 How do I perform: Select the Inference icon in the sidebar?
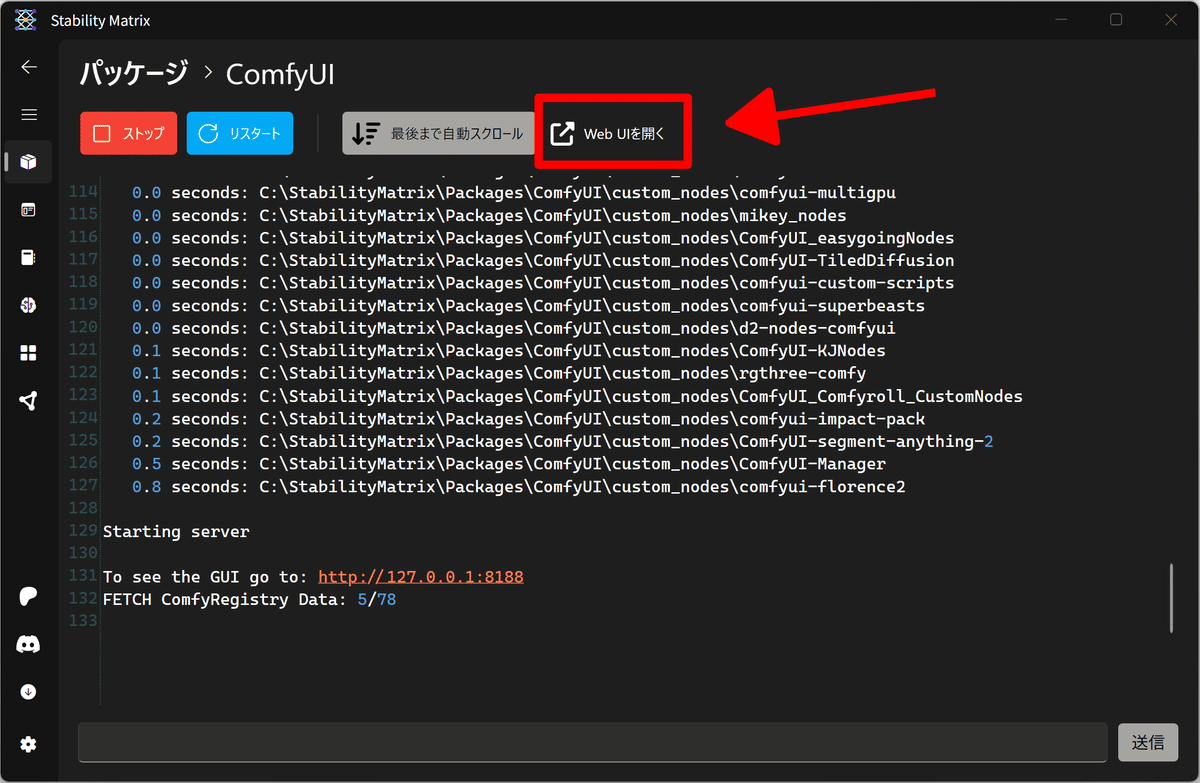28,210
